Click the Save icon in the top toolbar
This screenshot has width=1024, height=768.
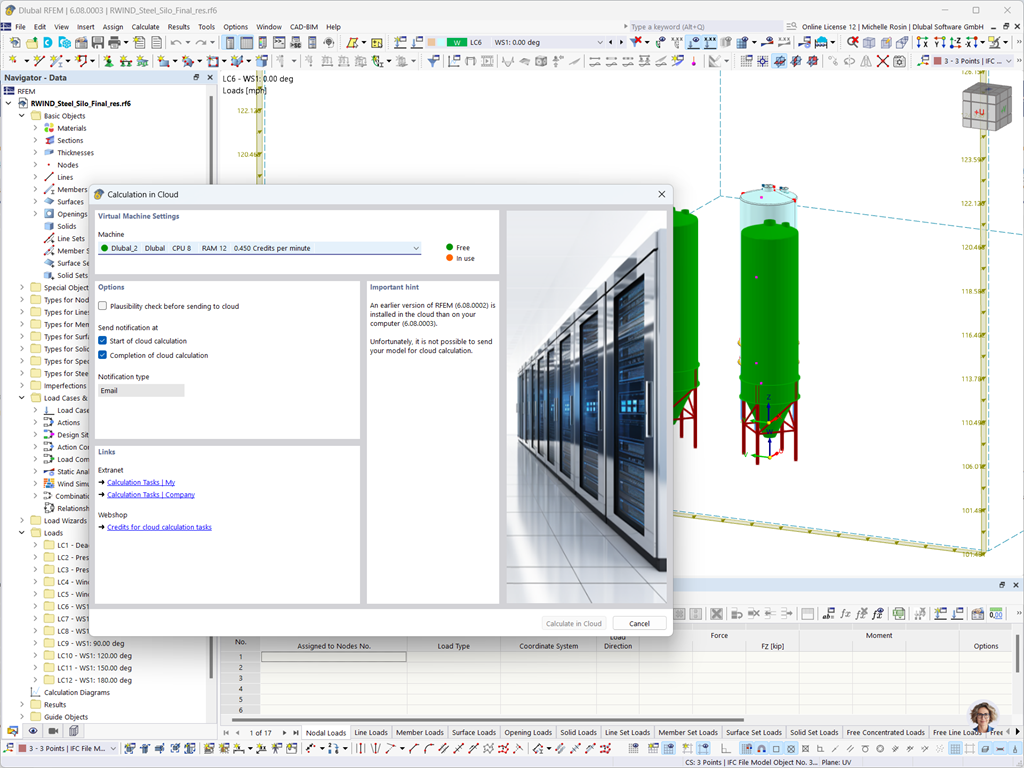click(x=98, y=42)
